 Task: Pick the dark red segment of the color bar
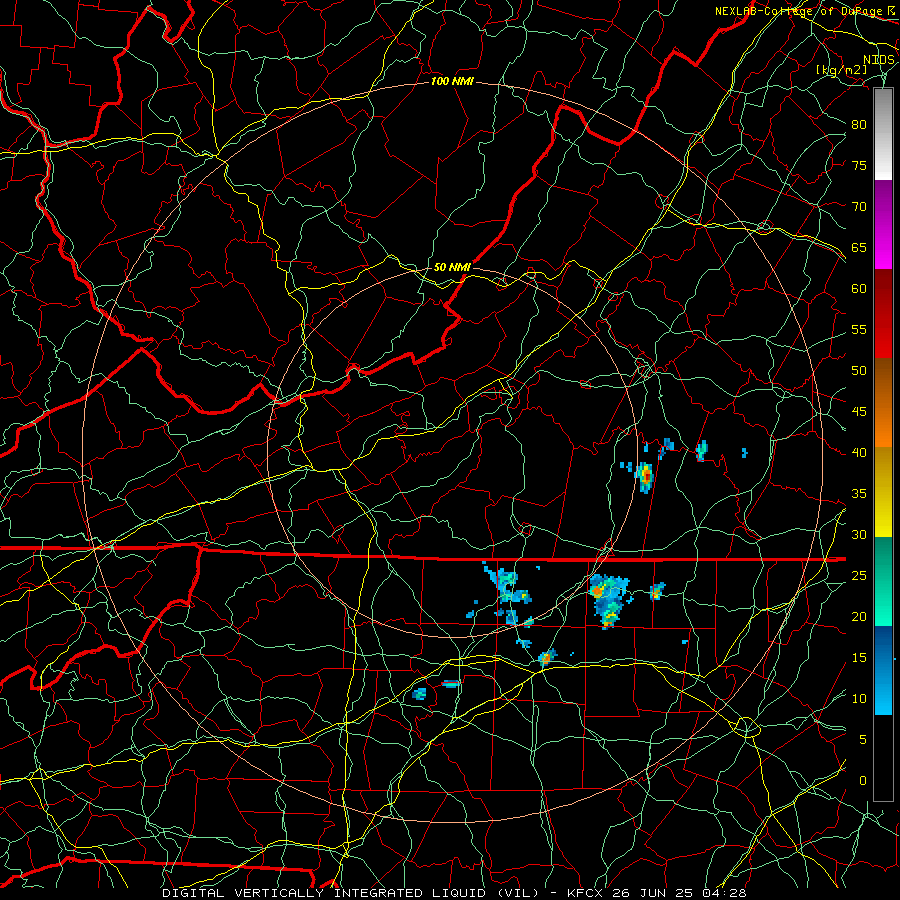tap(883, 314)
